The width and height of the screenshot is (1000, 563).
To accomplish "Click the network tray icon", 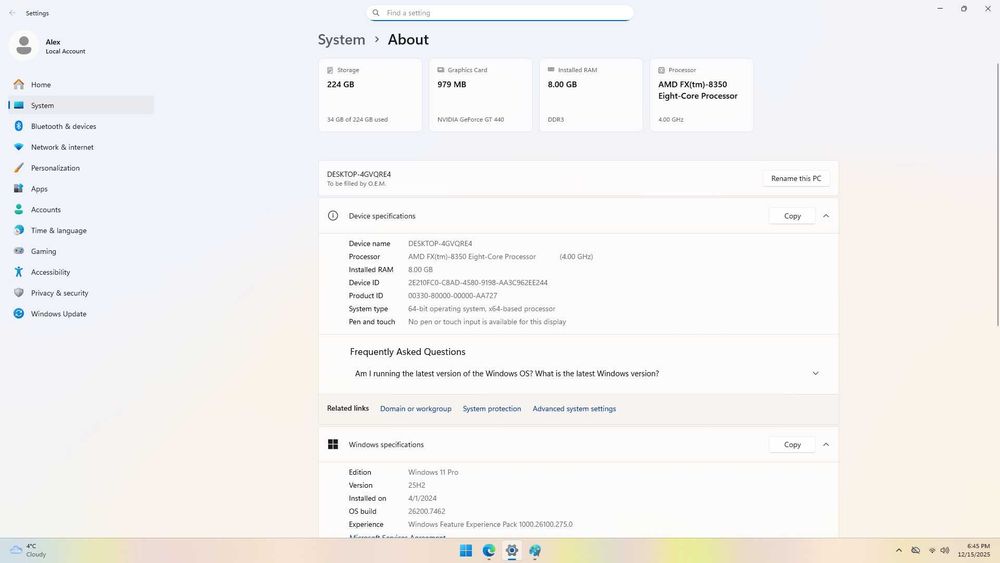I will [x=932, y=550].
